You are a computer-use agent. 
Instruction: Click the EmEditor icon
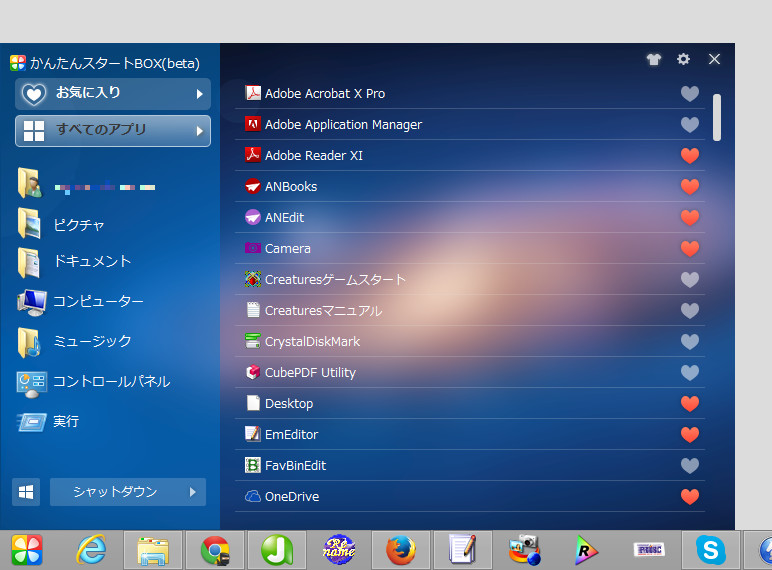click(253, 434)
